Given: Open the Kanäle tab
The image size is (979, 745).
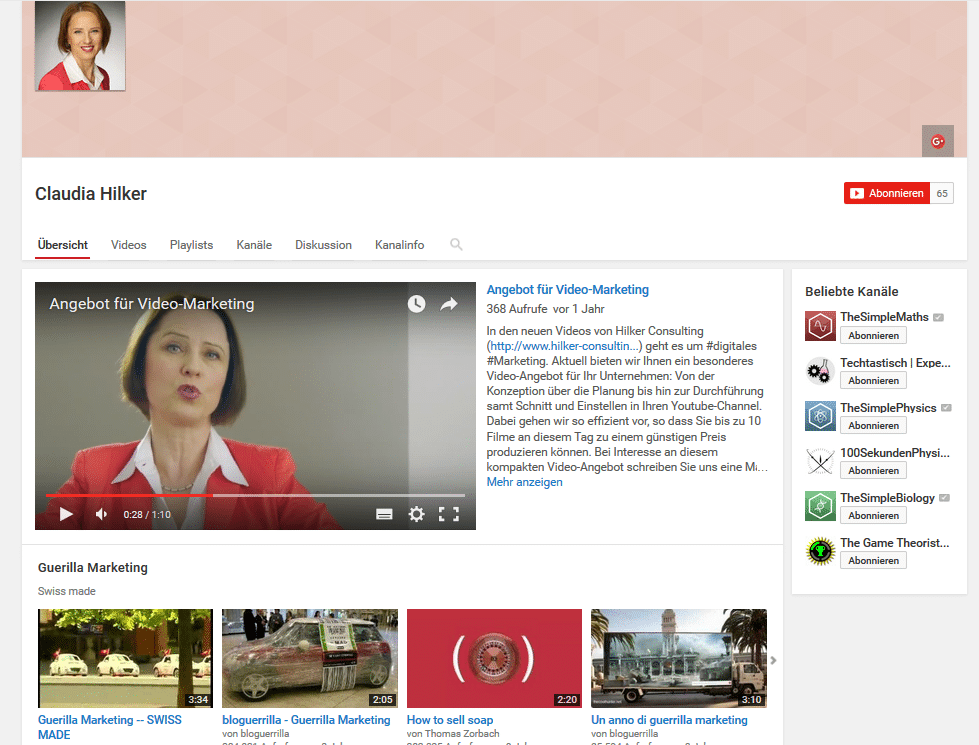Looking at the screenshot, I should pyautogui.click(x=254, y=245).
